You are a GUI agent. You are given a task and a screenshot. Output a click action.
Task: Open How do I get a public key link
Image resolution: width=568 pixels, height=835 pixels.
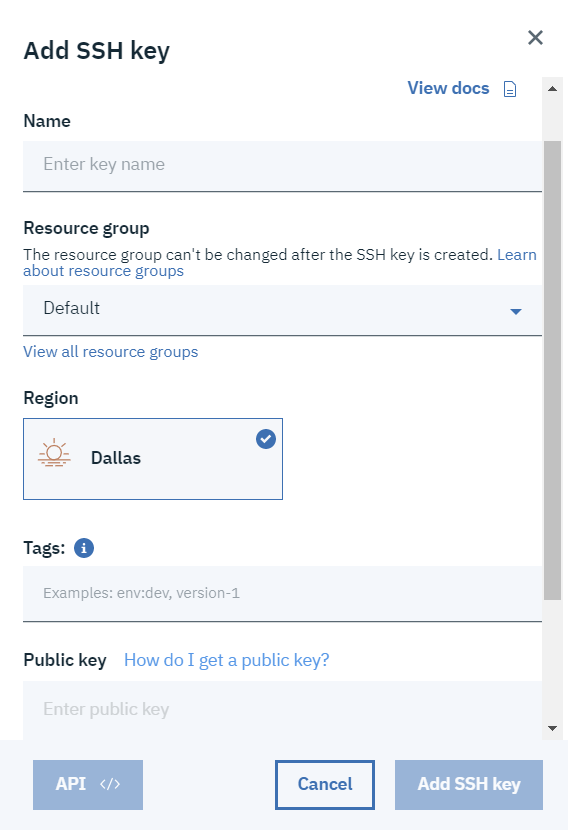pos(227,660)
